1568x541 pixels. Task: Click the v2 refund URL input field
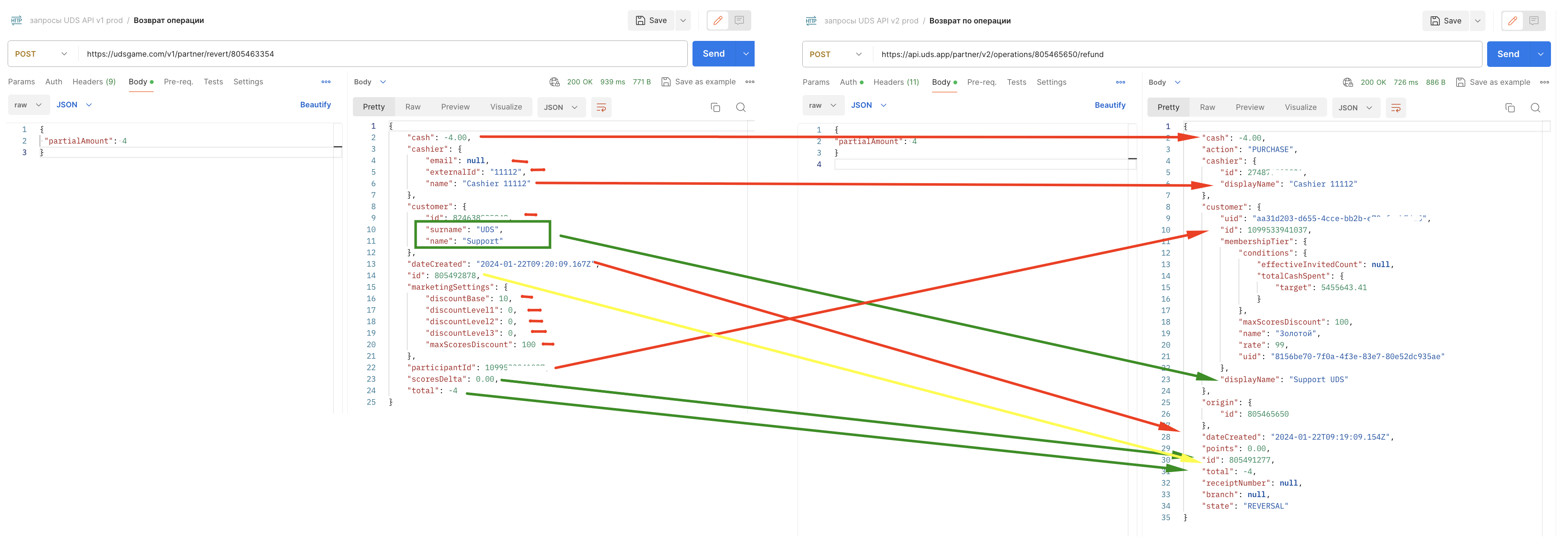click(1178, 54)
